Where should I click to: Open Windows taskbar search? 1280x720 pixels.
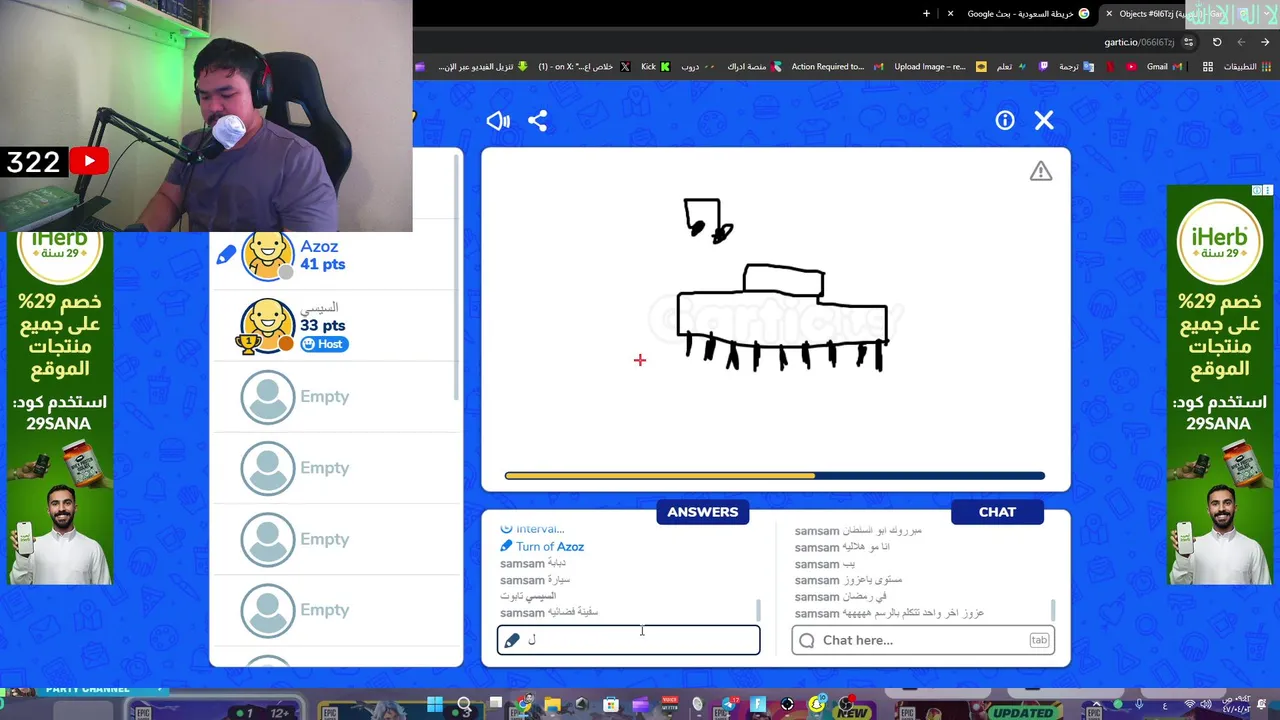[x=464, y=705]
